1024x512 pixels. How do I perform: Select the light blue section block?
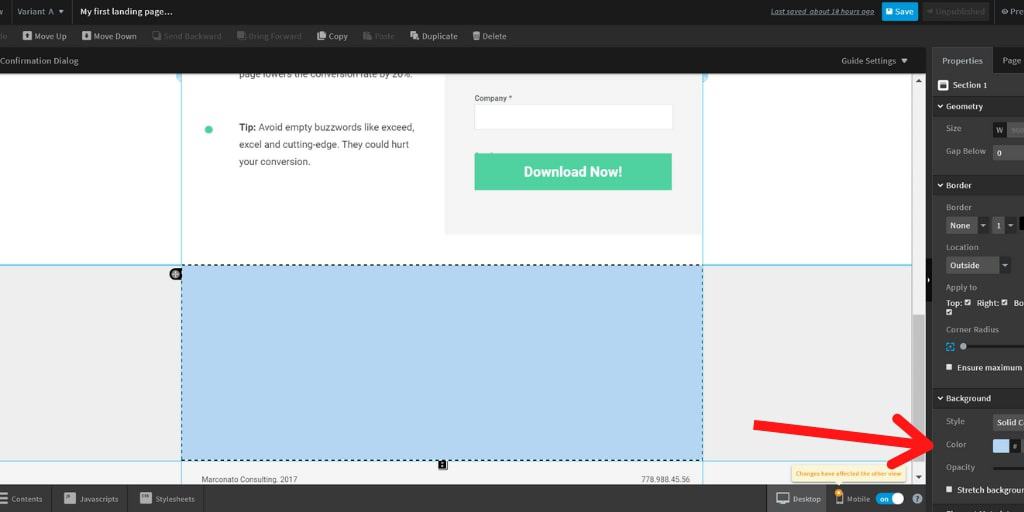442,362
